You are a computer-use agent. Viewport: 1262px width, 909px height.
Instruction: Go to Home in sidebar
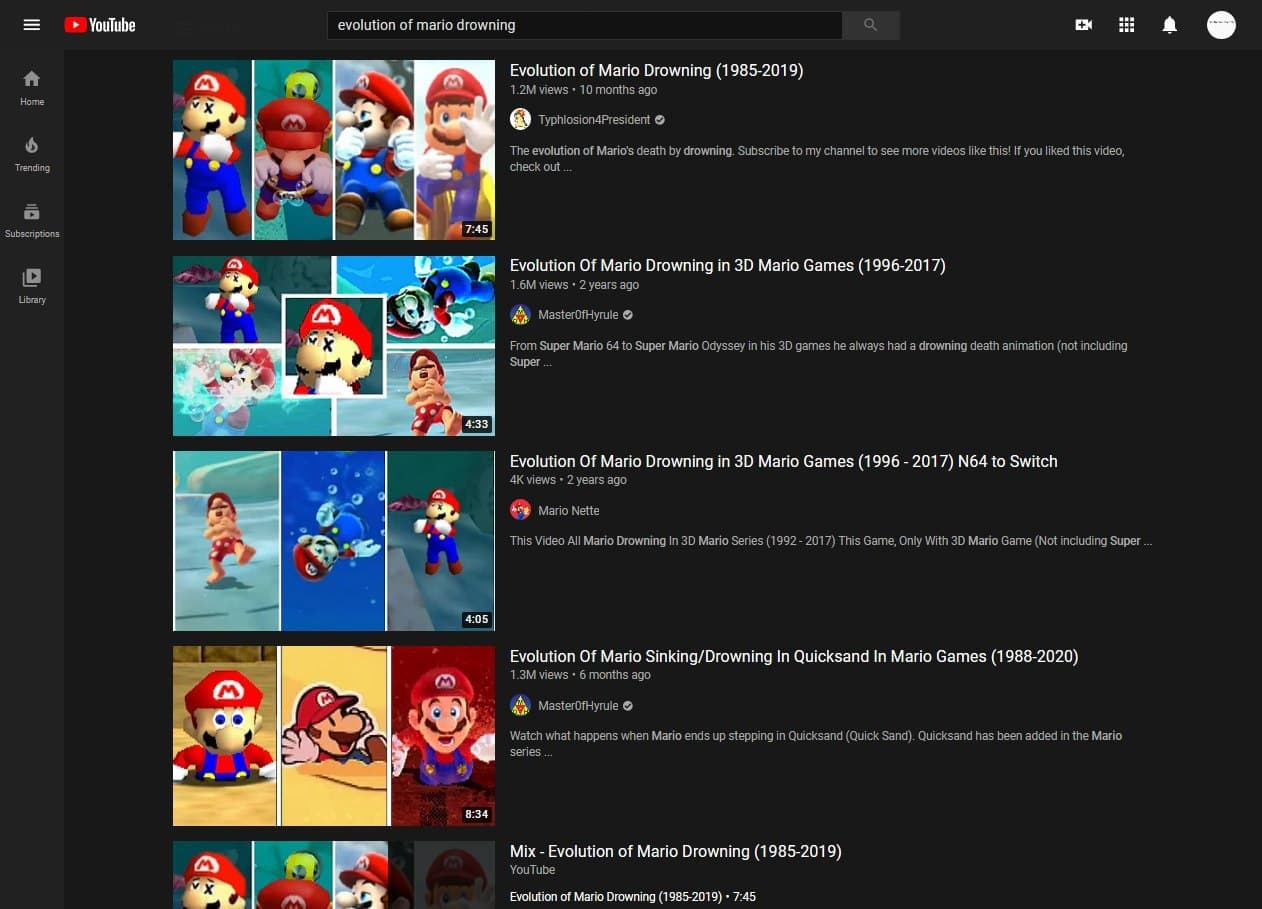(x=32, y=88)
